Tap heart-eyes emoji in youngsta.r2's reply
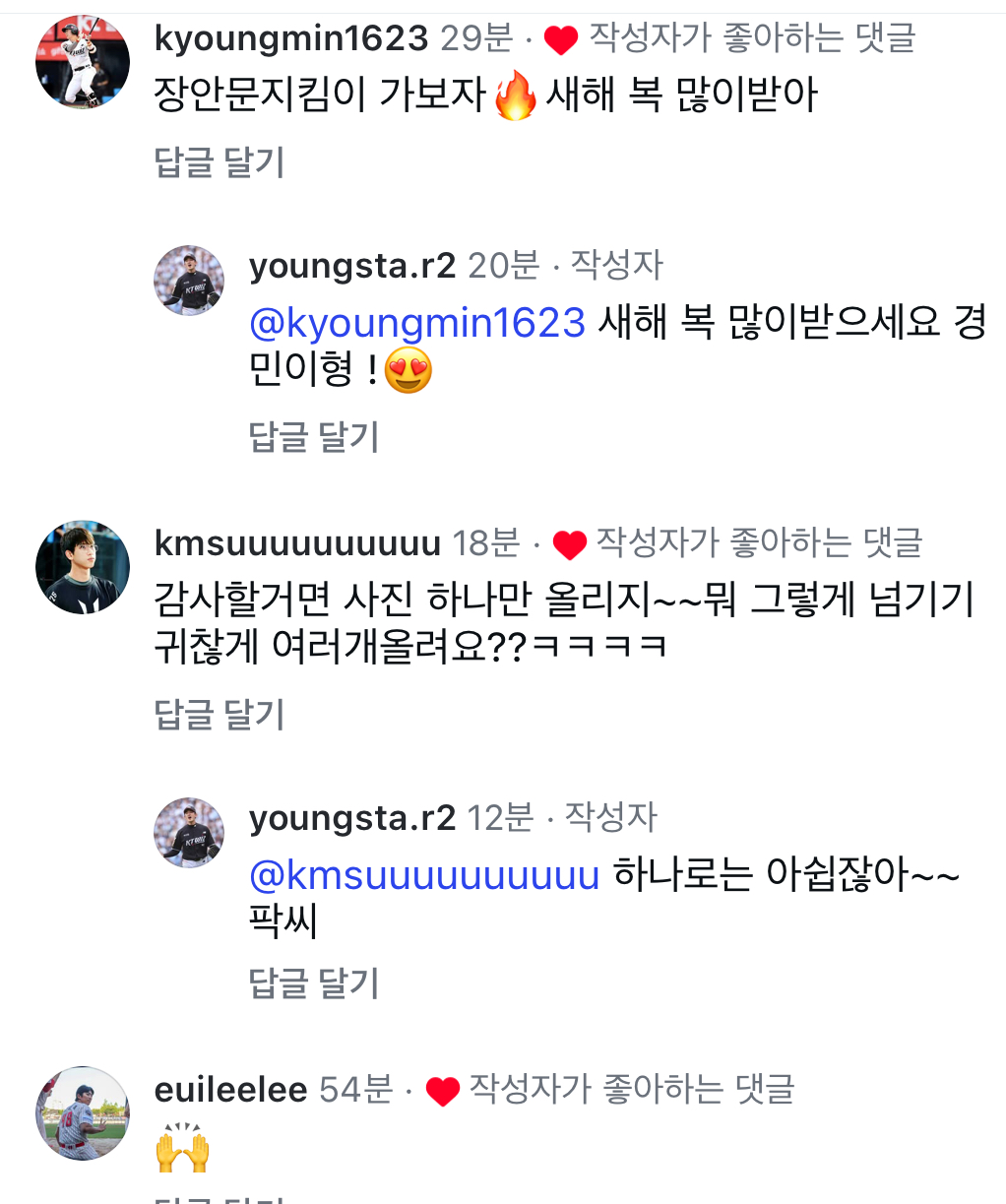This screenshot has height=1204, width=1006. 409,372
